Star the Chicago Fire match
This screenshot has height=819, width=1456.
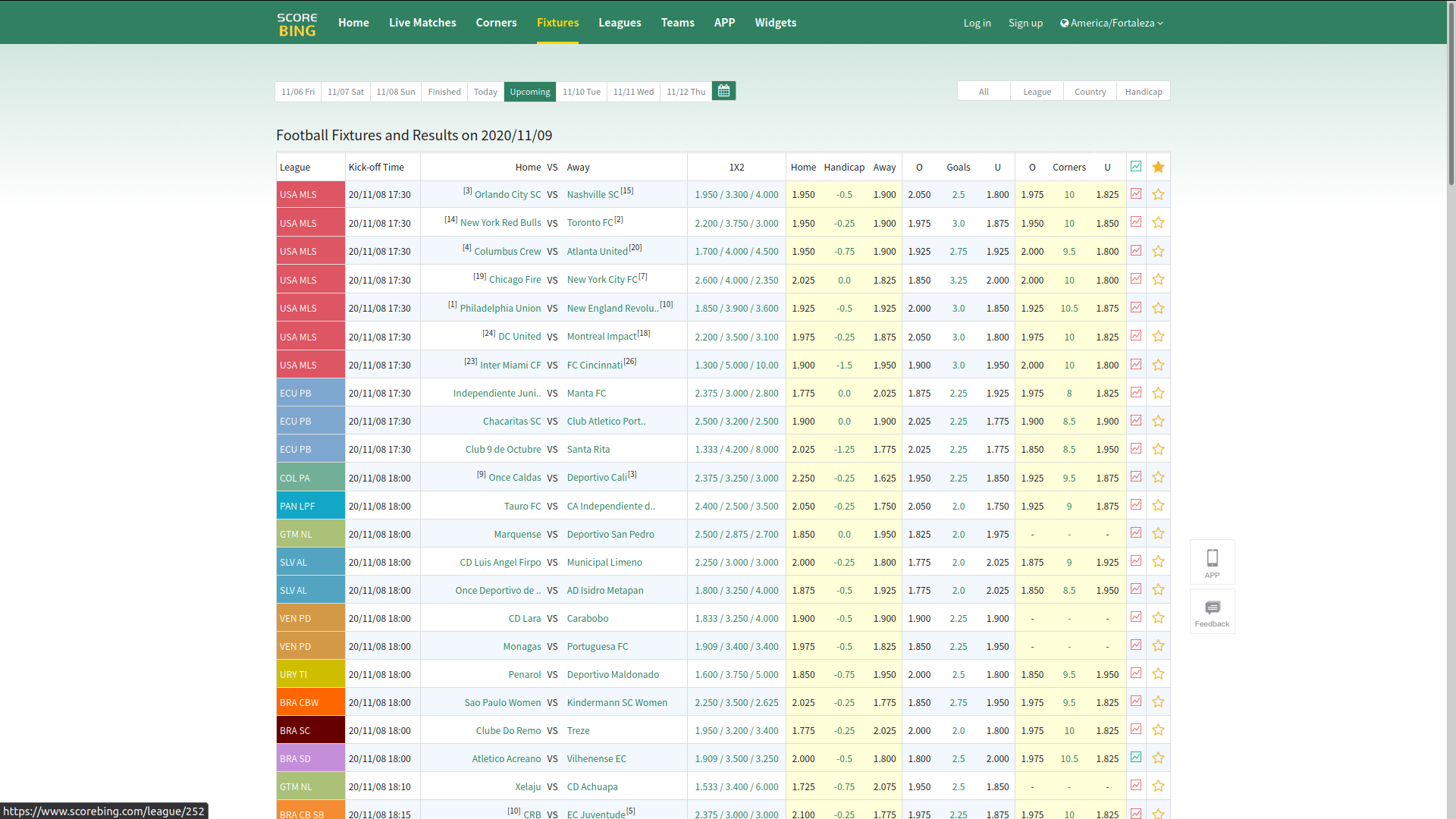click(1158, 279)
